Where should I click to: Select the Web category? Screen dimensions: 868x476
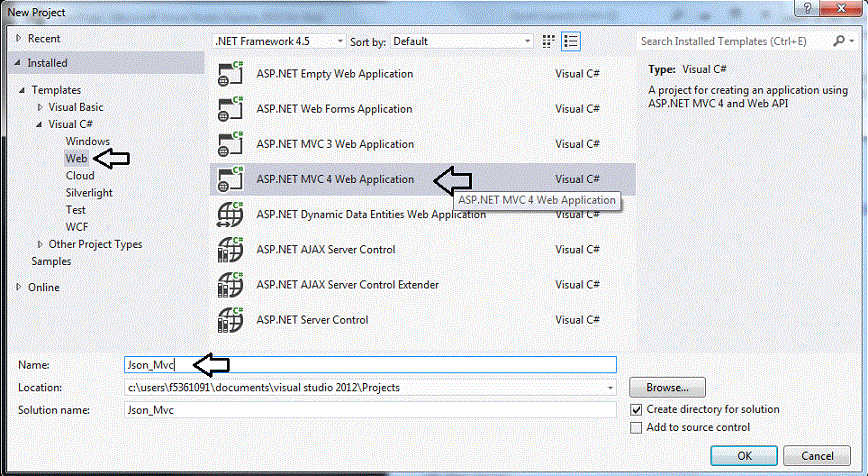pos(76,158)
